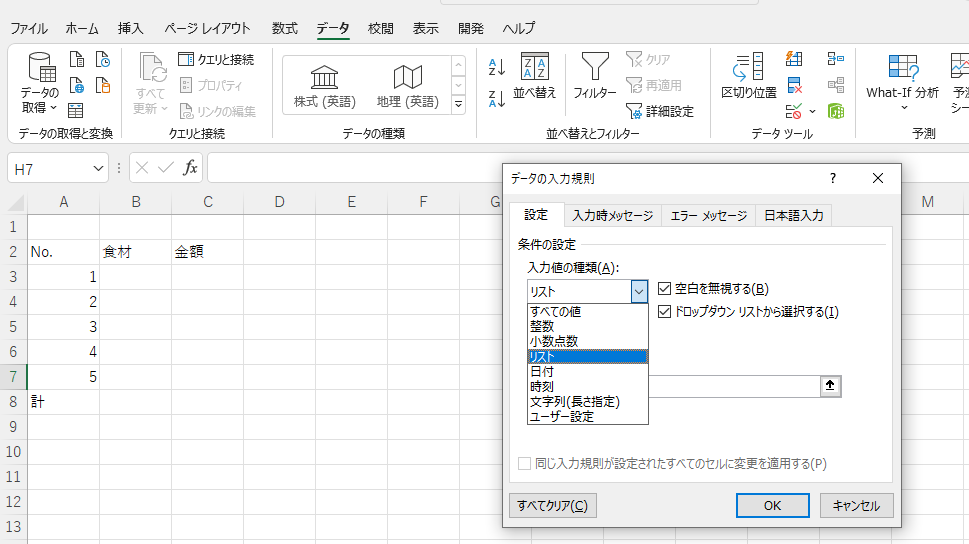The width and height of the screenshot is (969, 544).
Task: Select column D header
Action: click(x=279, y=202)
